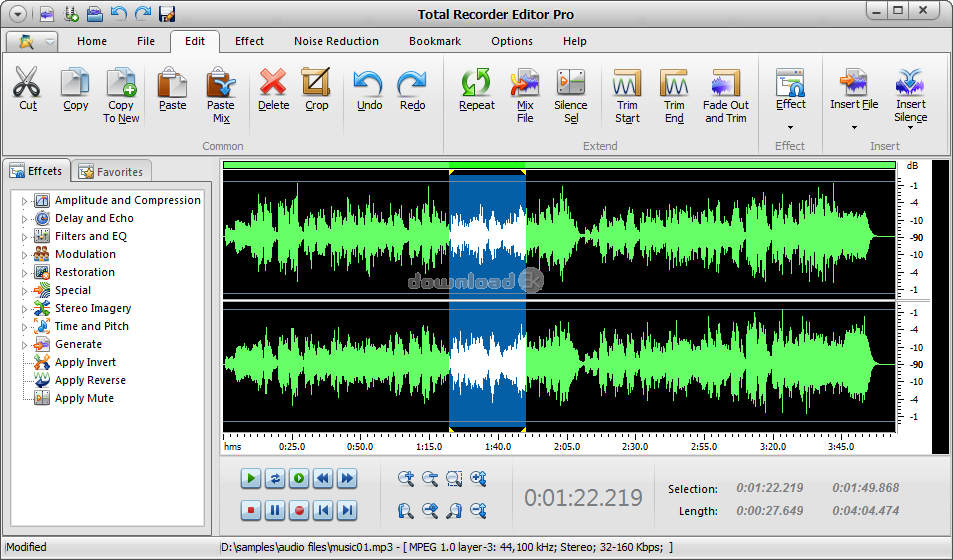Click the ribbon Redo arrow
This screenshot has width=953, height=560.
[412, 83]
